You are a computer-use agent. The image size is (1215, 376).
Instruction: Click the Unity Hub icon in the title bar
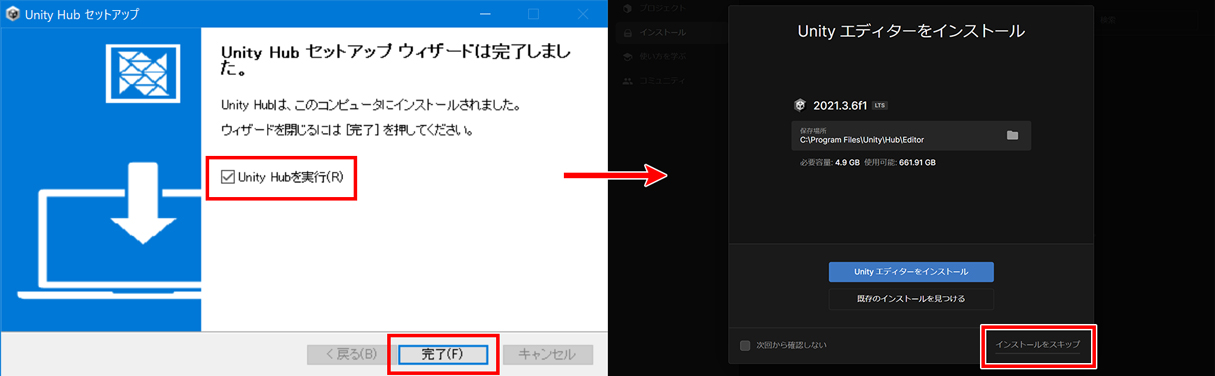(14, 15)
